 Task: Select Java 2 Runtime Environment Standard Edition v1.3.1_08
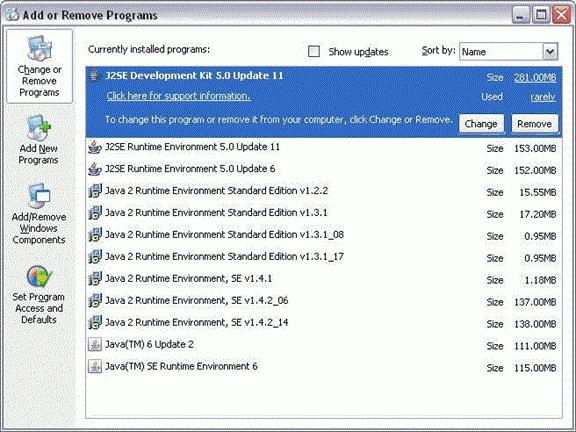(x=324, y=235)
